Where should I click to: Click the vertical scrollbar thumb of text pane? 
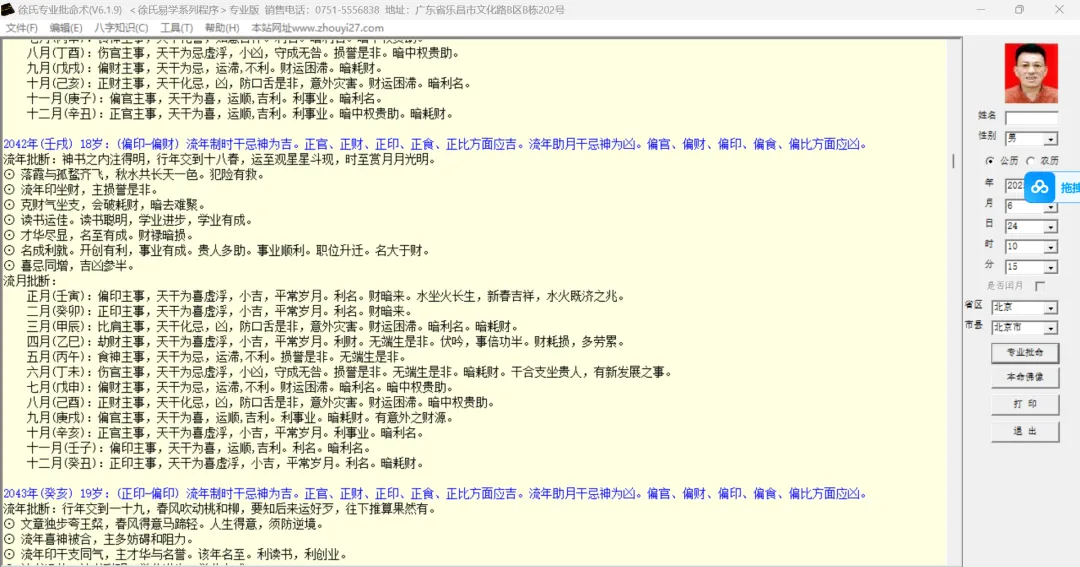point(954,161)
